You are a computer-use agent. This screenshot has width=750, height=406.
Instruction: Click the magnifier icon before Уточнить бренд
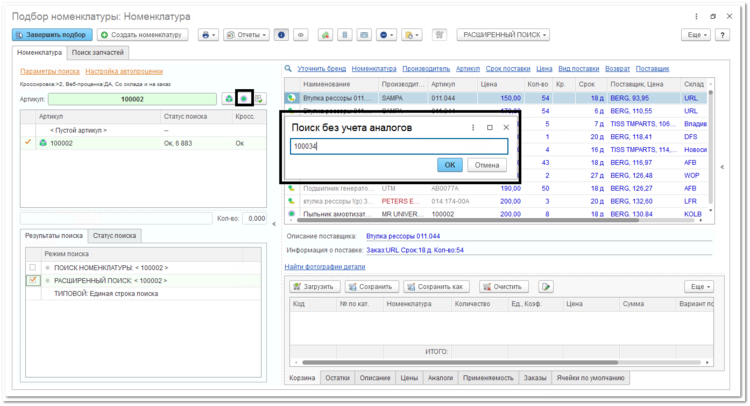pos(288,68)
